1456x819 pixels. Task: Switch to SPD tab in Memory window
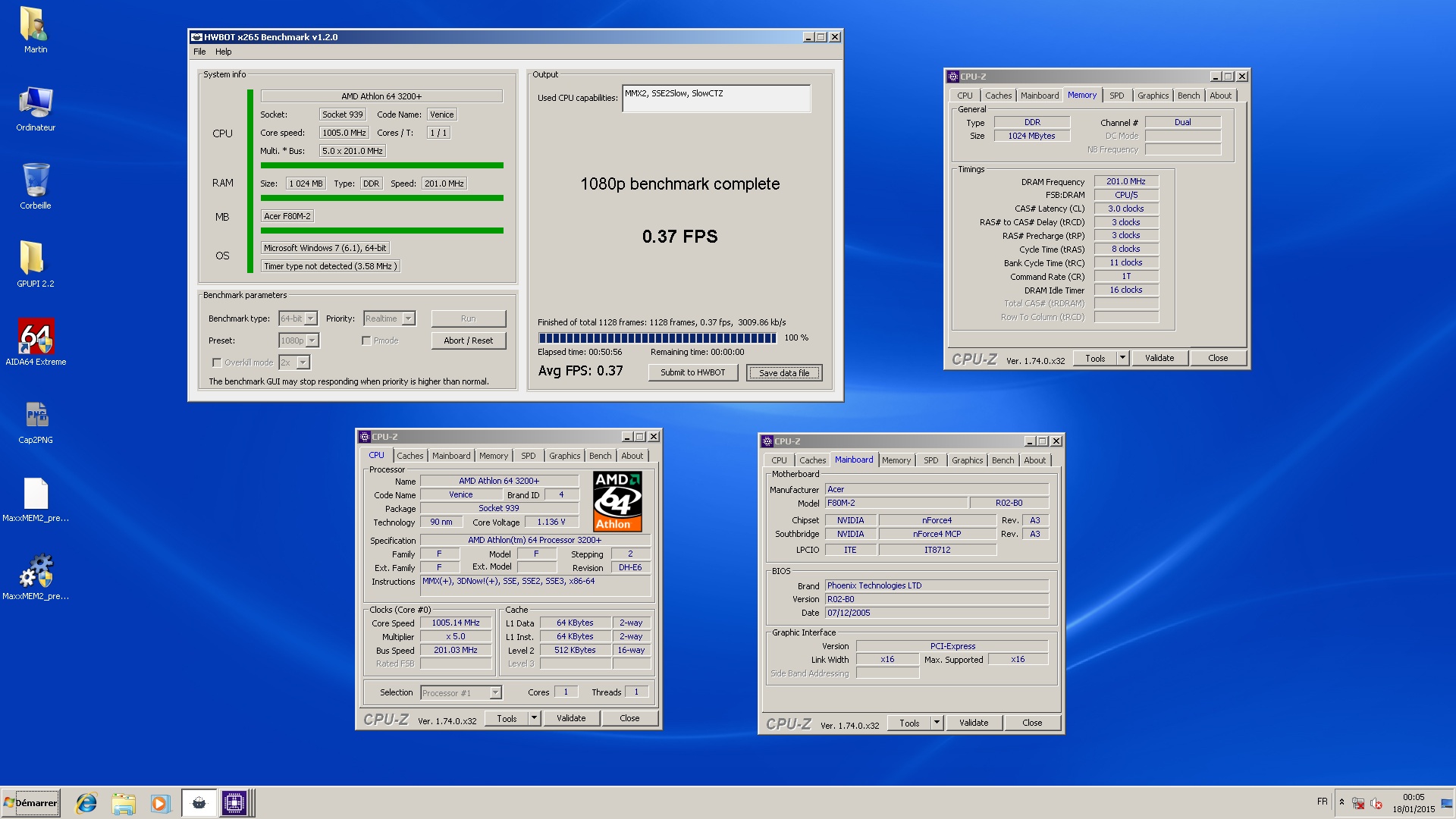(x=1116, y=96)
